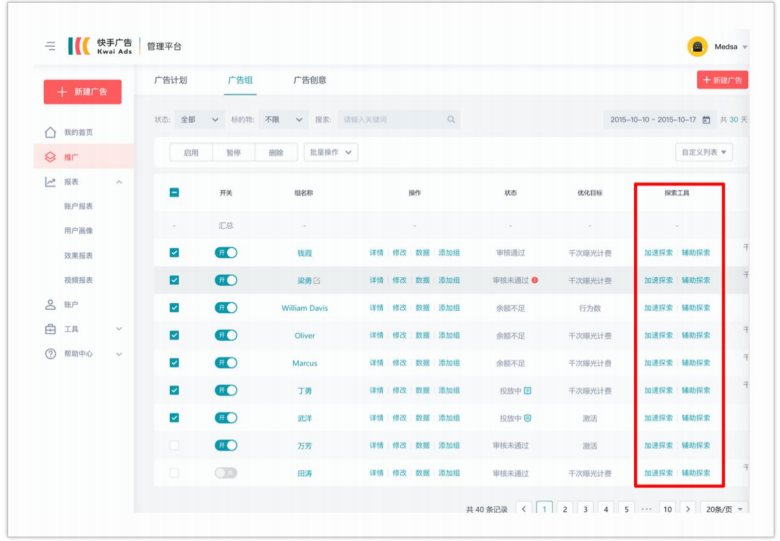This screenshot has width=780, height=541.
Task: Enable the off switch in 田涛 row
Action: click(226, 473)
